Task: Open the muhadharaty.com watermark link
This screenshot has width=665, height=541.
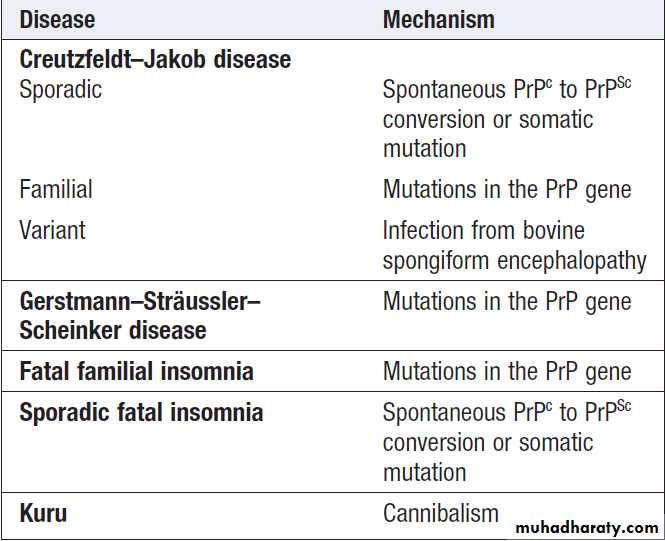Action: tap(586, 527)
